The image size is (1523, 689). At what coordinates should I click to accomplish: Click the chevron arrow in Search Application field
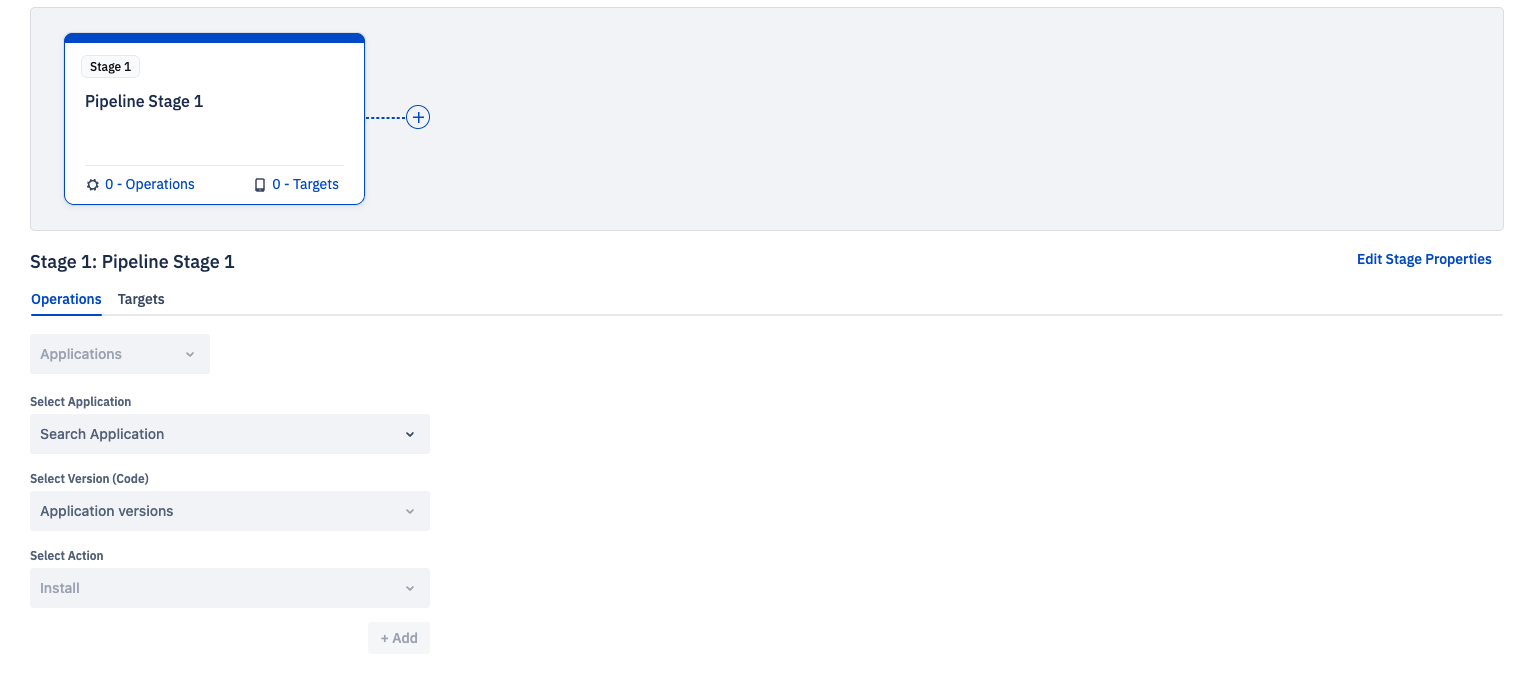[x=409, y=434]
